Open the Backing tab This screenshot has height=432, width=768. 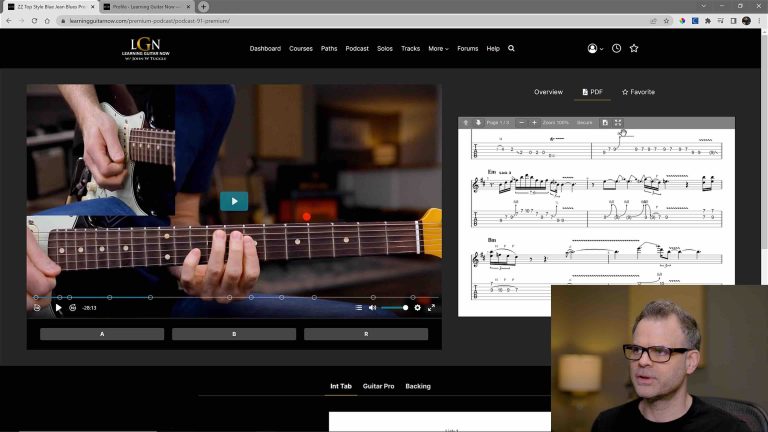(418, 386)
